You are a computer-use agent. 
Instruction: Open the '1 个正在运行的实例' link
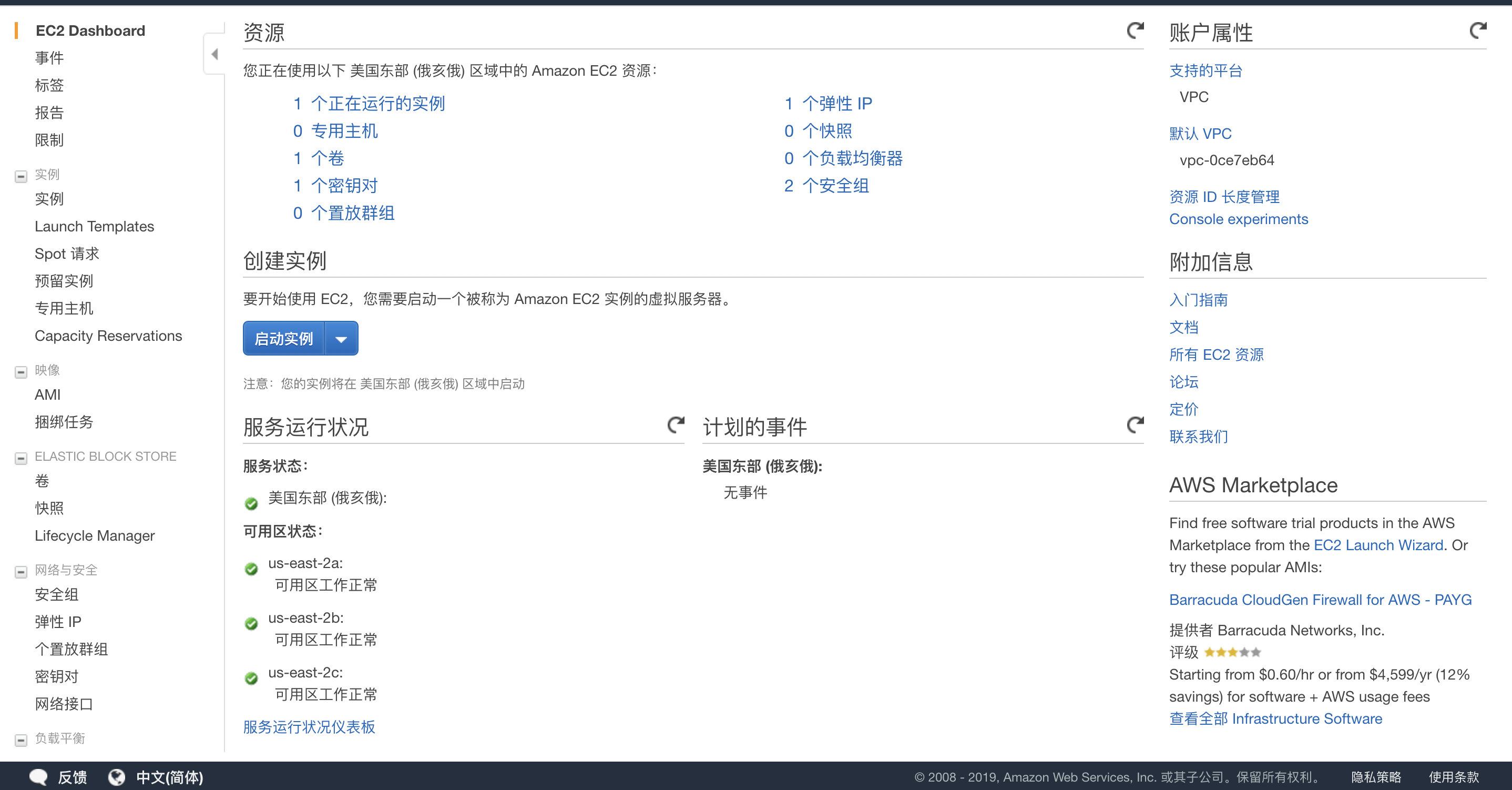pos(370,104)
